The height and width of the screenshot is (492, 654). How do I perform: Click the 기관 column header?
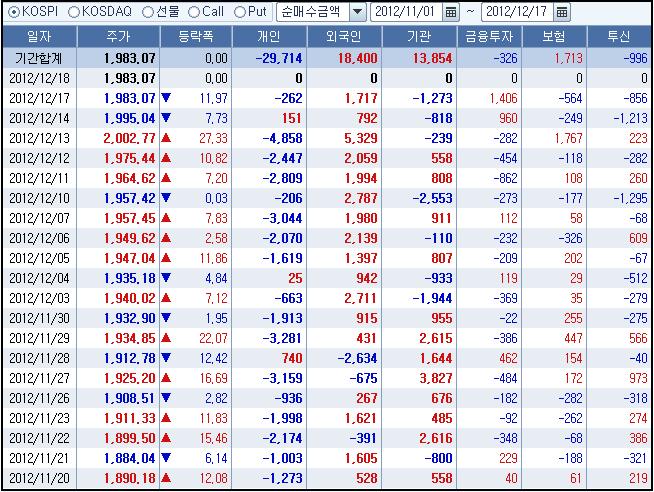(419, 37)
